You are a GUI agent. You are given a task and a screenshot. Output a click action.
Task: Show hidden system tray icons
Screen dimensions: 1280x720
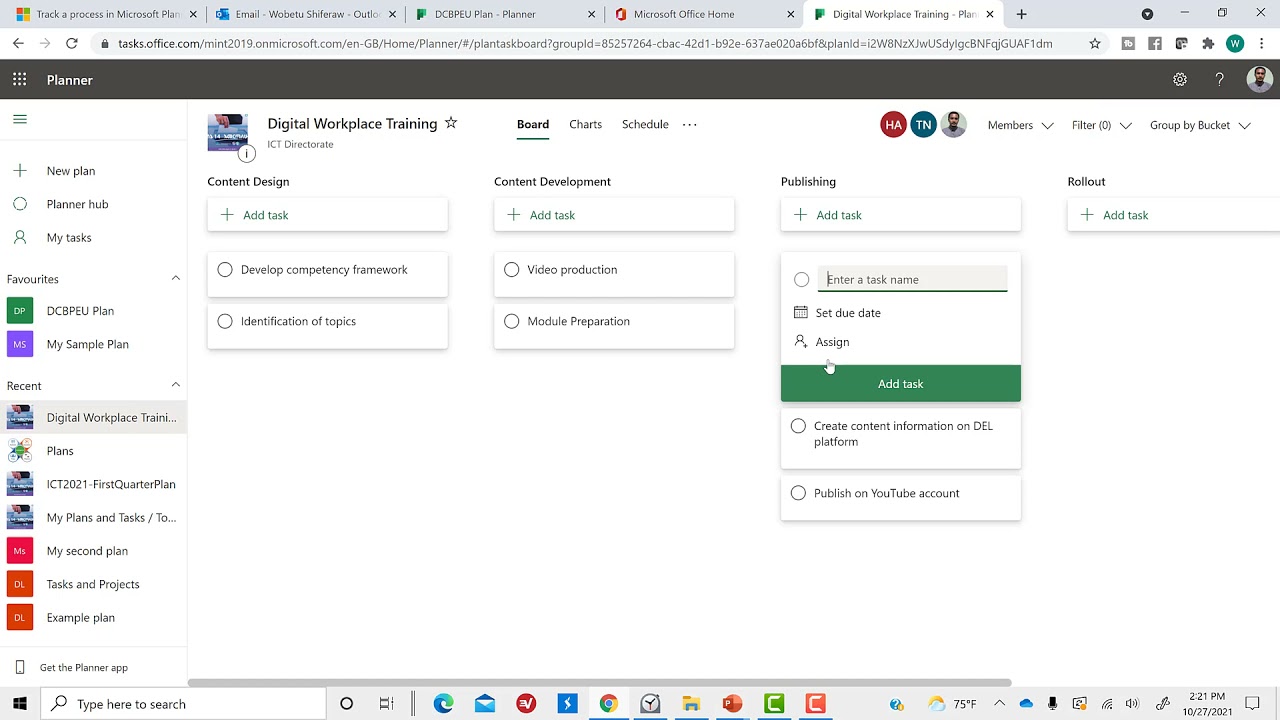point(999,704)
